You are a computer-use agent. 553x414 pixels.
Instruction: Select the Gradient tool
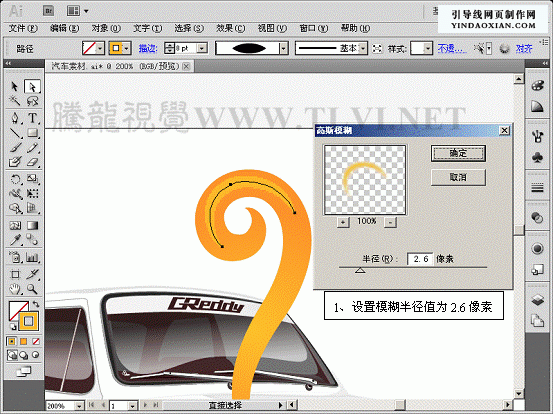pyautogui.click(x=32, y=225)
